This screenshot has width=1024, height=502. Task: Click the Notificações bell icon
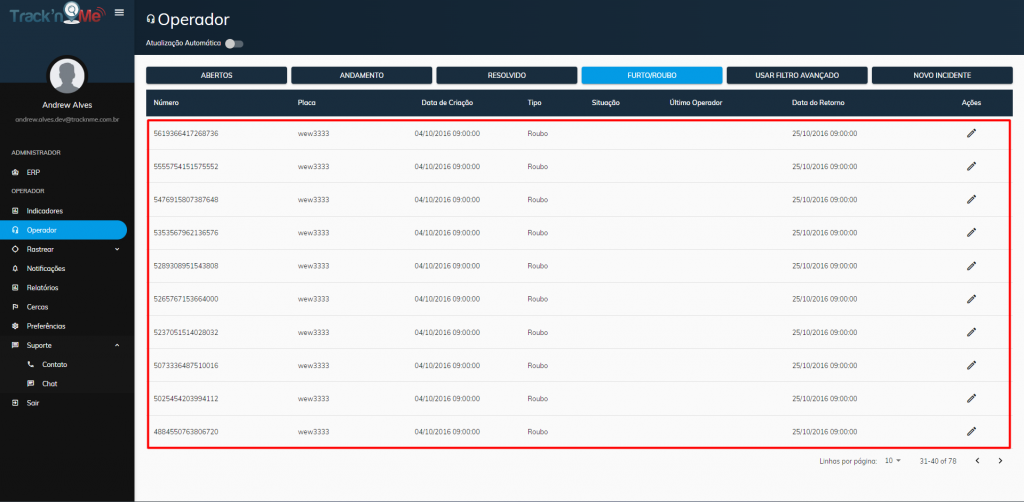click(15, 268)
